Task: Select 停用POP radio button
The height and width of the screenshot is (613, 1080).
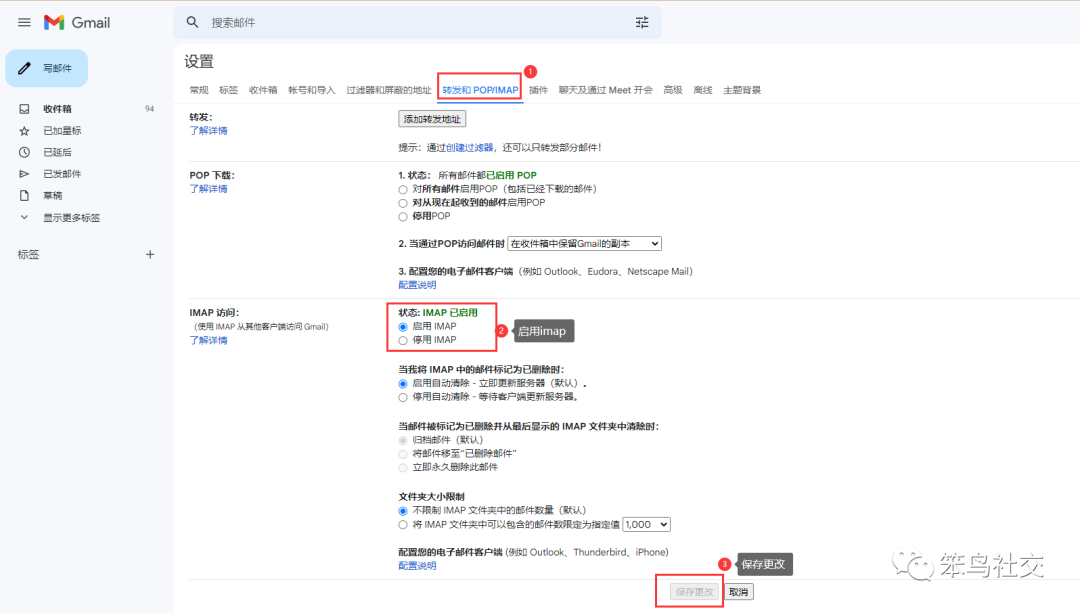Action: pos(403,217)
